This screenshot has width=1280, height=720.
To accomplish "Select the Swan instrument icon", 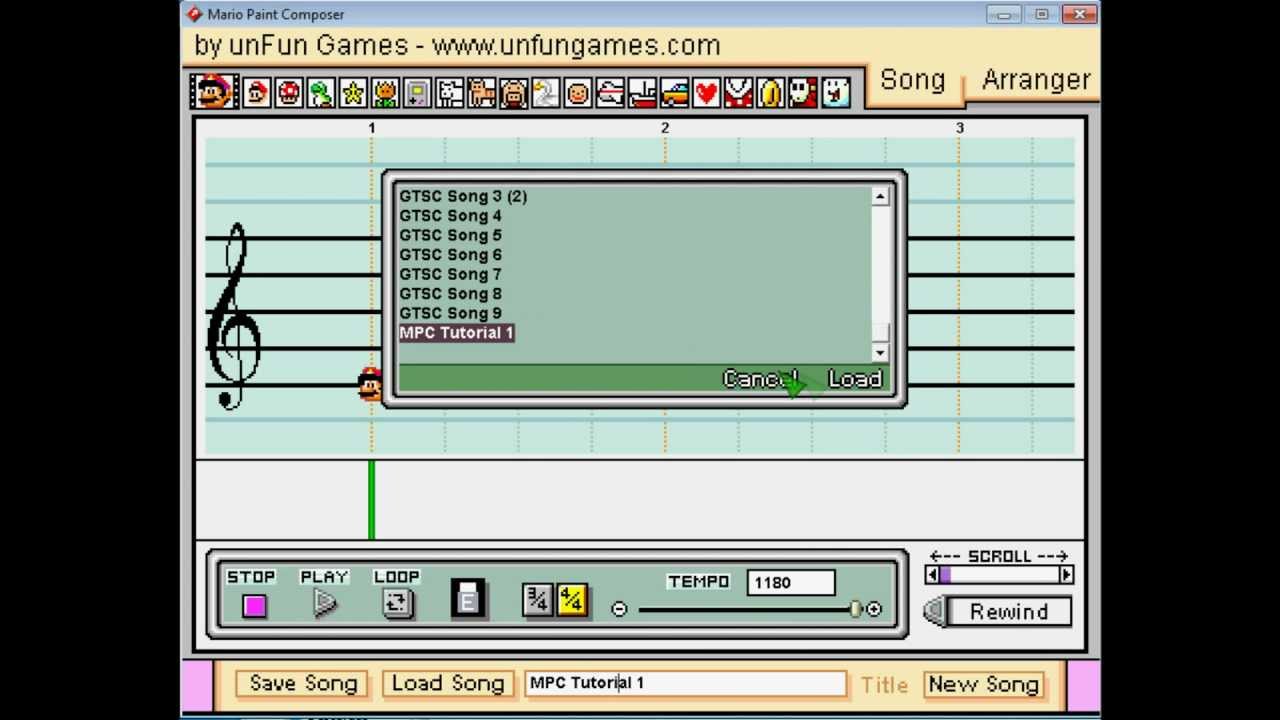I will point(546,94).
